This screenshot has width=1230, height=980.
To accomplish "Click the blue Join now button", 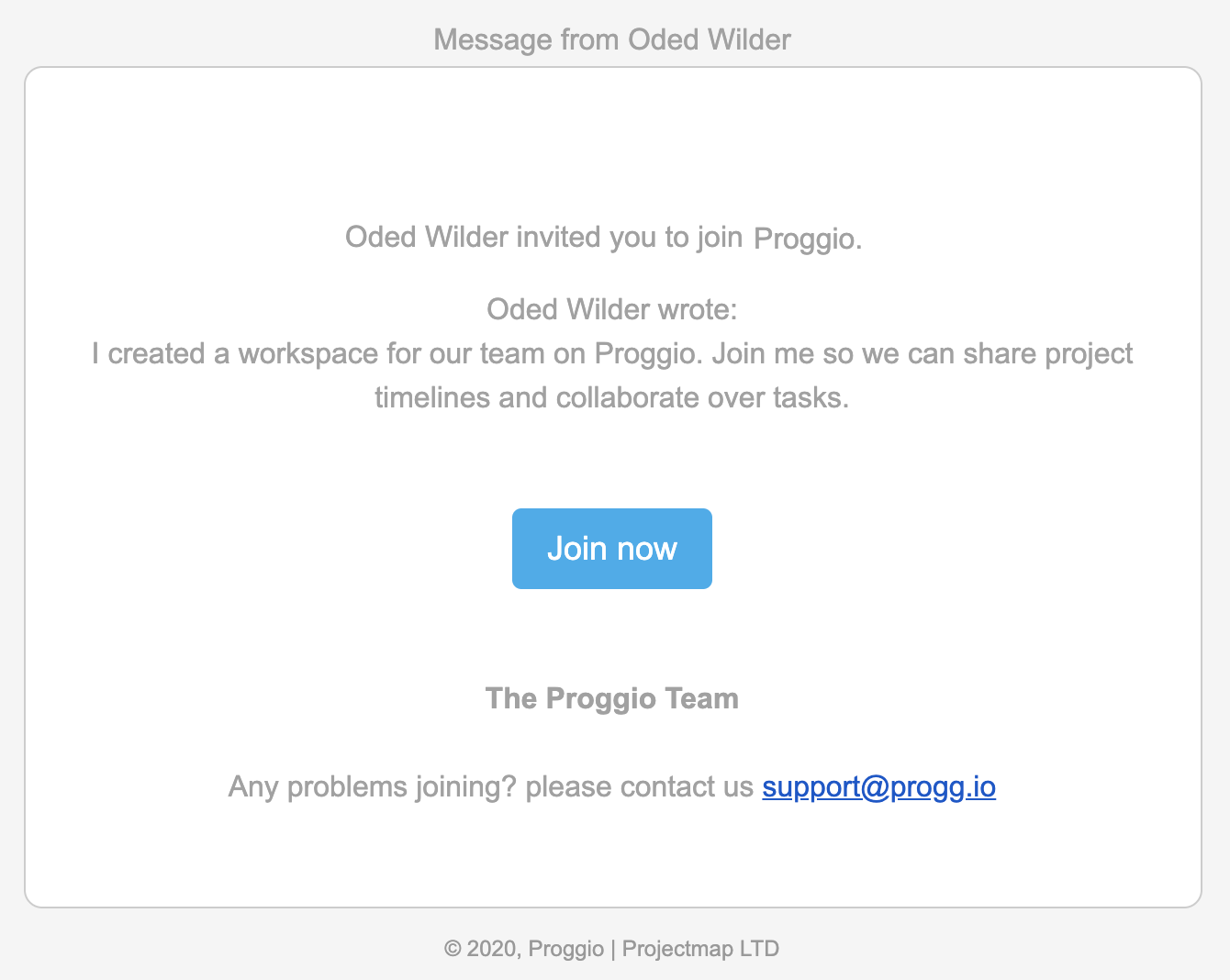I will pyautogui.click(x=612, y=549).
